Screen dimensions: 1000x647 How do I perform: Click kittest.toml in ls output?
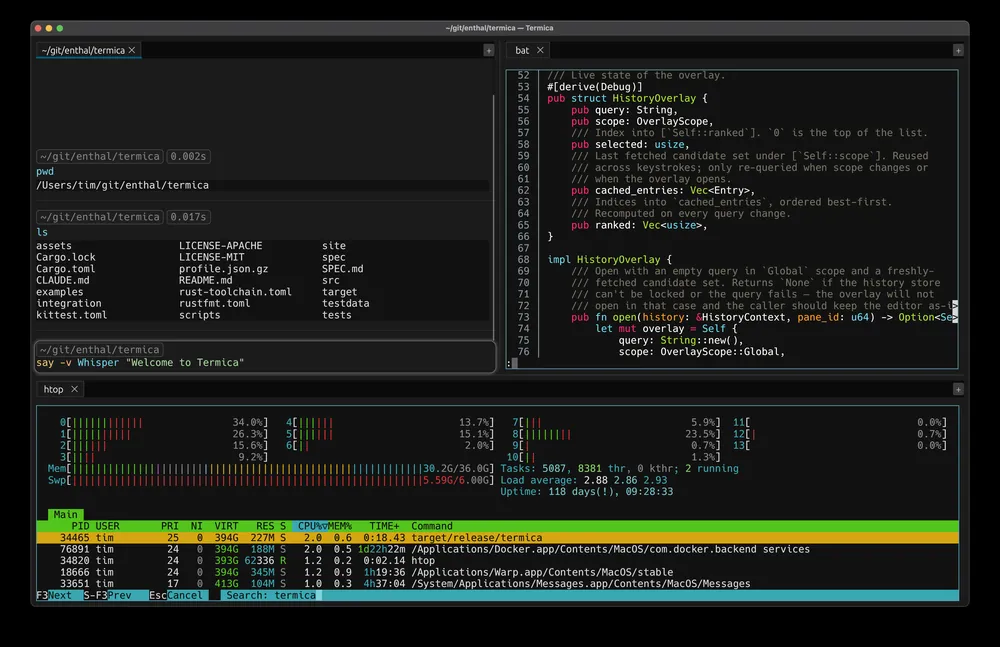coord(71,315)
